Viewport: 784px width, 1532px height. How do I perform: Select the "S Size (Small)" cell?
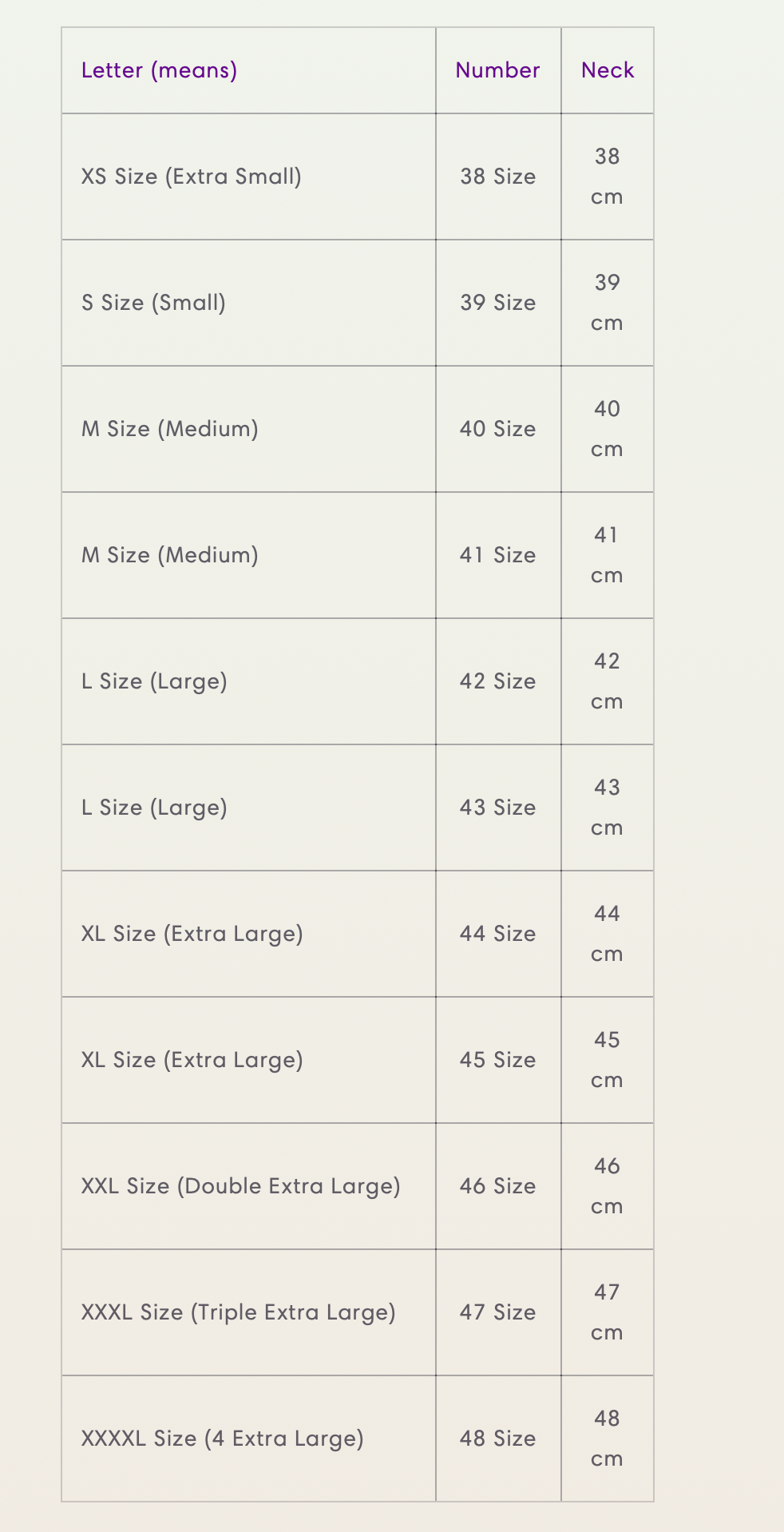[x=153, y=303]
